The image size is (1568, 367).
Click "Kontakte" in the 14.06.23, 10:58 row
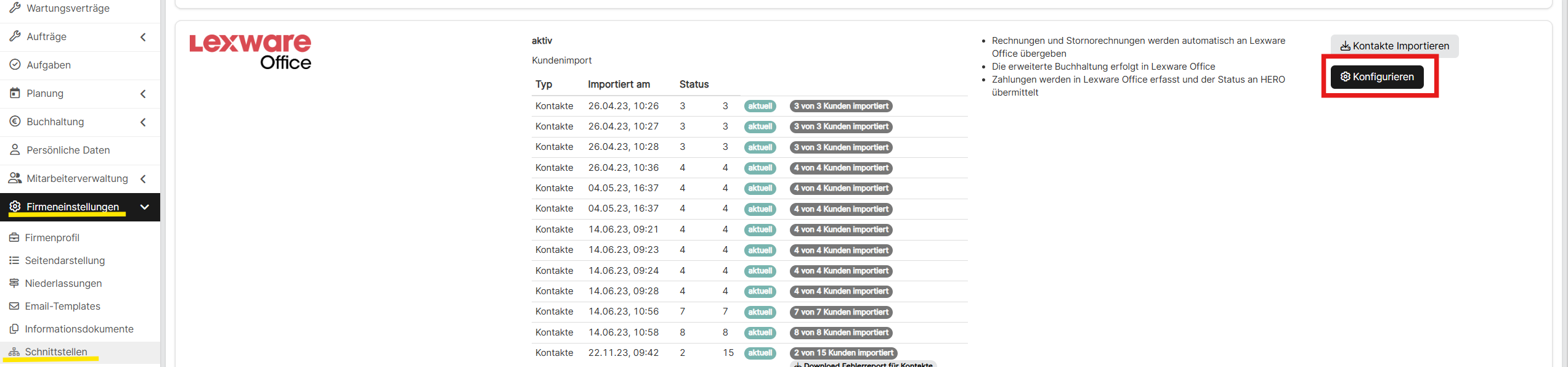tap(554, 332)
